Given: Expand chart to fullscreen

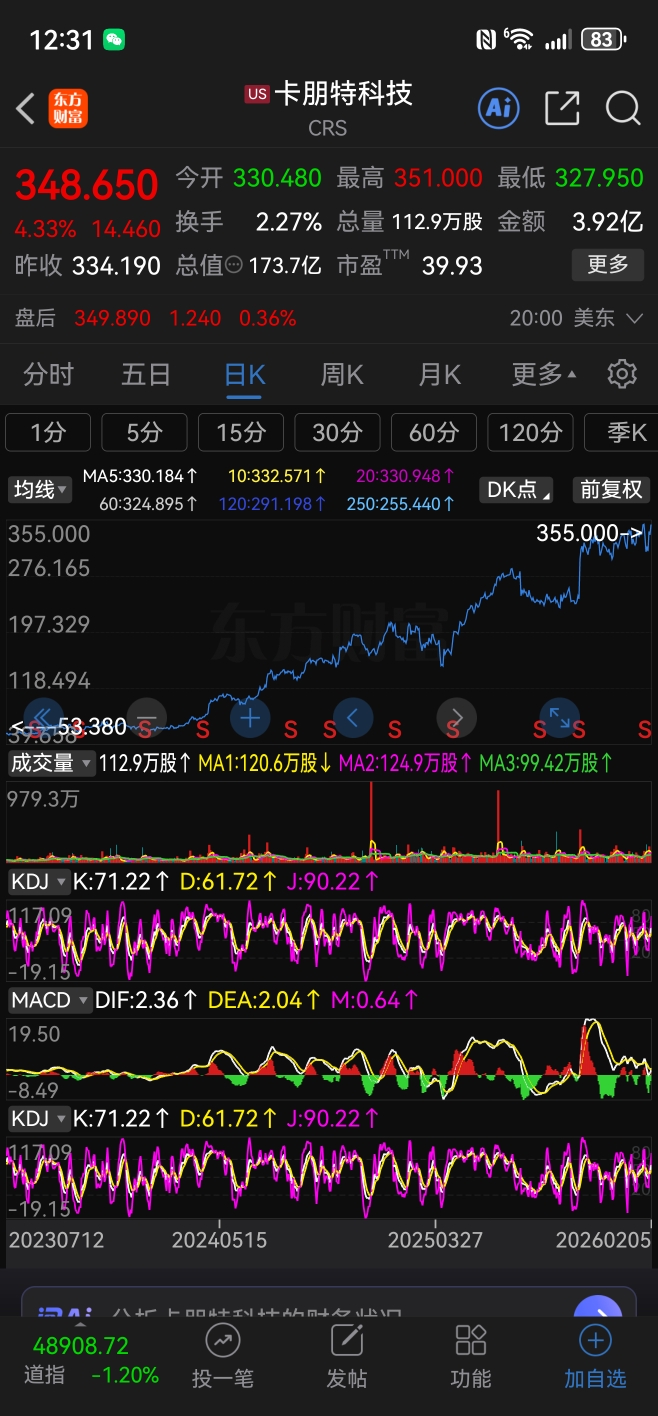Looking at the screenshot, I should 559,718.
